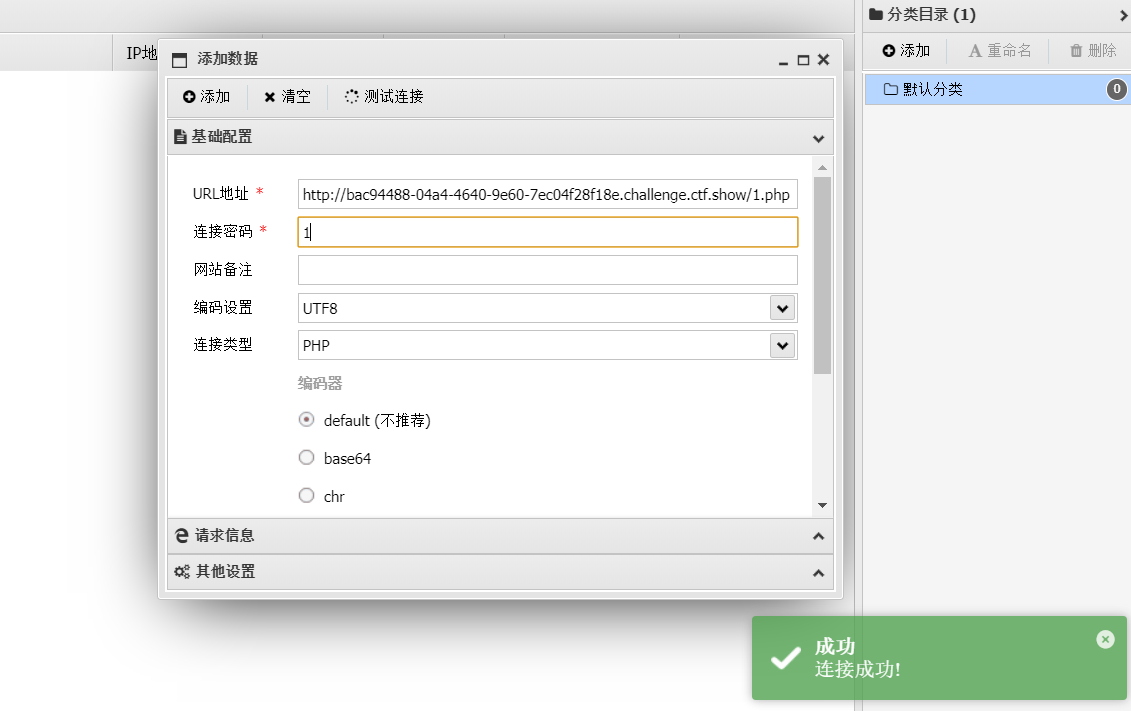The height and width of the screenshot is (711, 1131).
Task: Click the 0 count badge on 默认分类
Action: tap(1117, 89)
